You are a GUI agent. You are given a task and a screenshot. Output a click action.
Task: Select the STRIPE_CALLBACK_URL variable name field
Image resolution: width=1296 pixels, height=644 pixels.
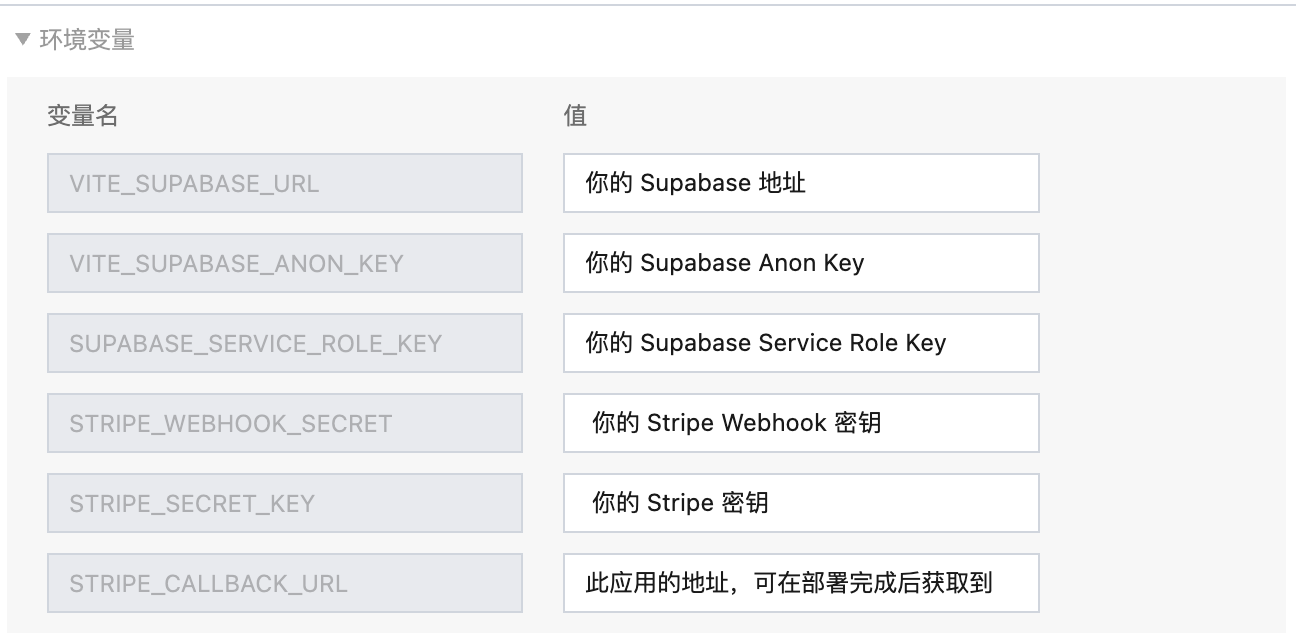coord(285,583)
